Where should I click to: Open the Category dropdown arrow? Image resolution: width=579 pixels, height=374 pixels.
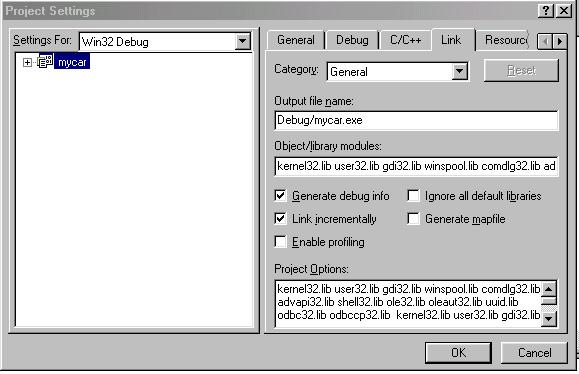coord(460,71)
